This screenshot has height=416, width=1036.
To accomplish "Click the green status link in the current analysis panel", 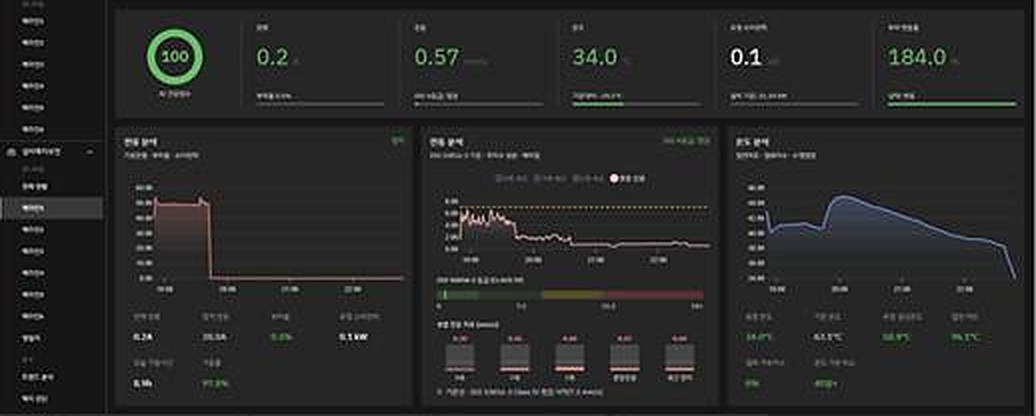I will pos(397,141).
